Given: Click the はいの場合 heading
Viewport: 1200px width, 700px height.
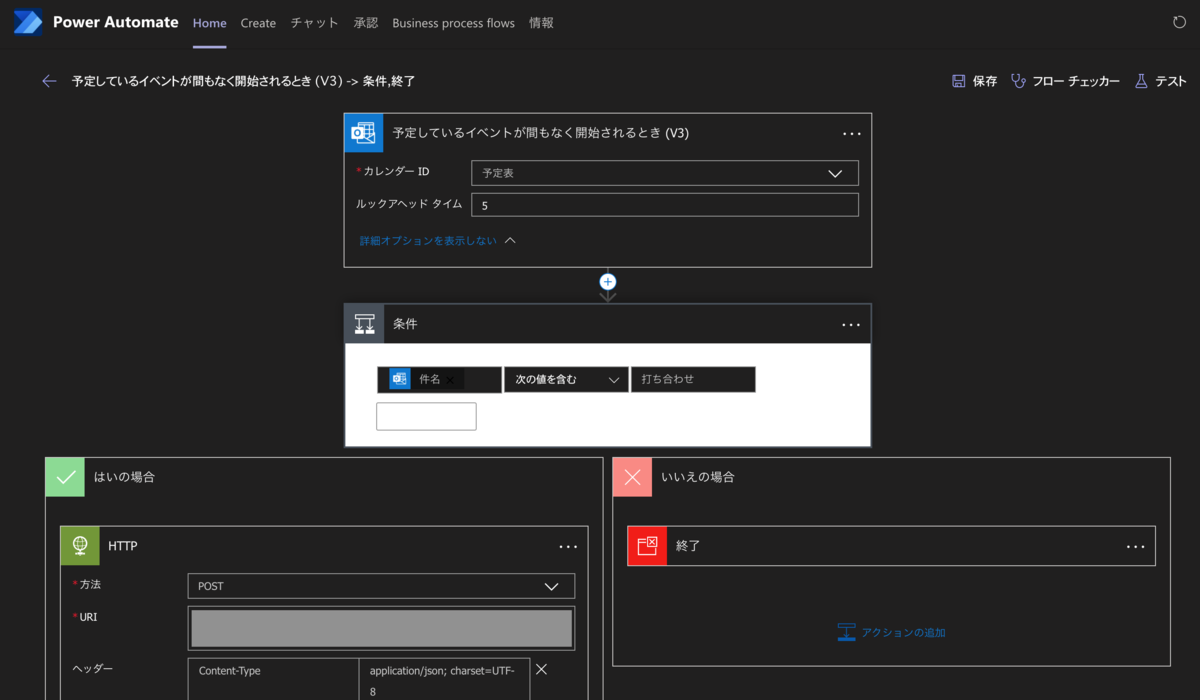Looking at the screenshot, I should 124,477.
